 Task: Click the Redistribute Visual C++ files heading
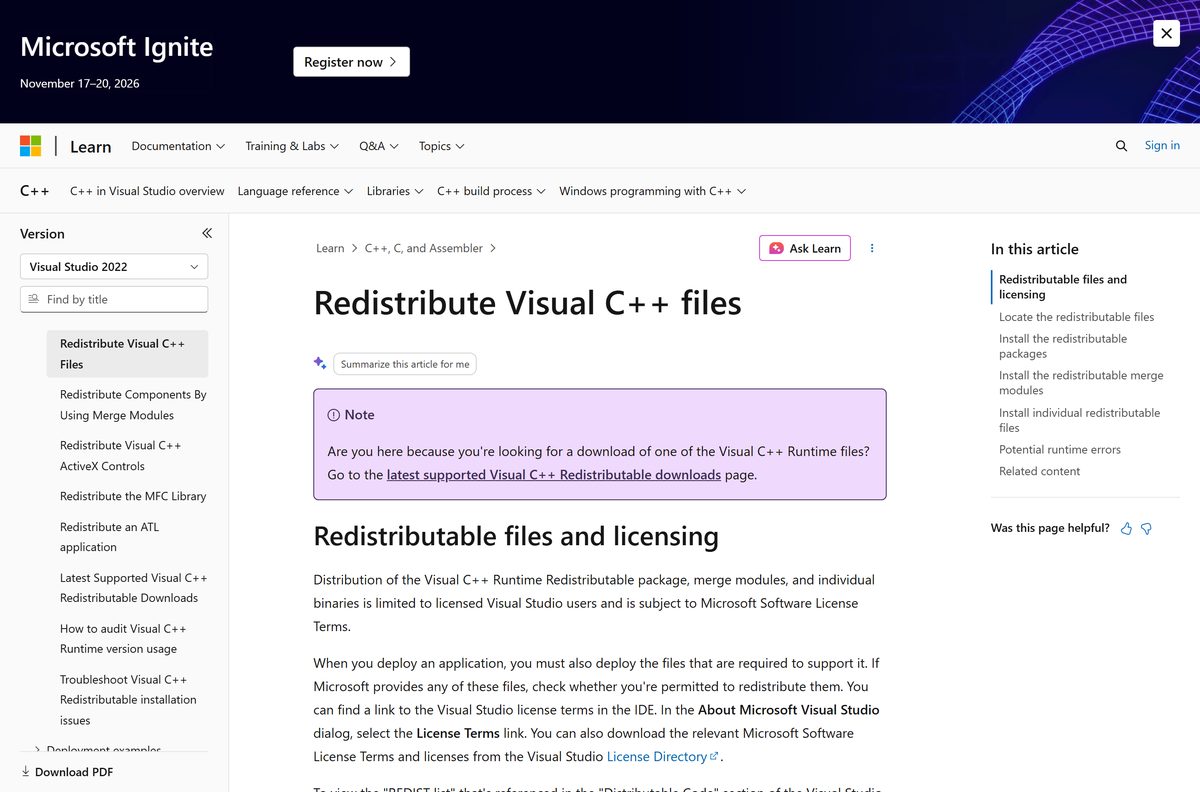528,303
